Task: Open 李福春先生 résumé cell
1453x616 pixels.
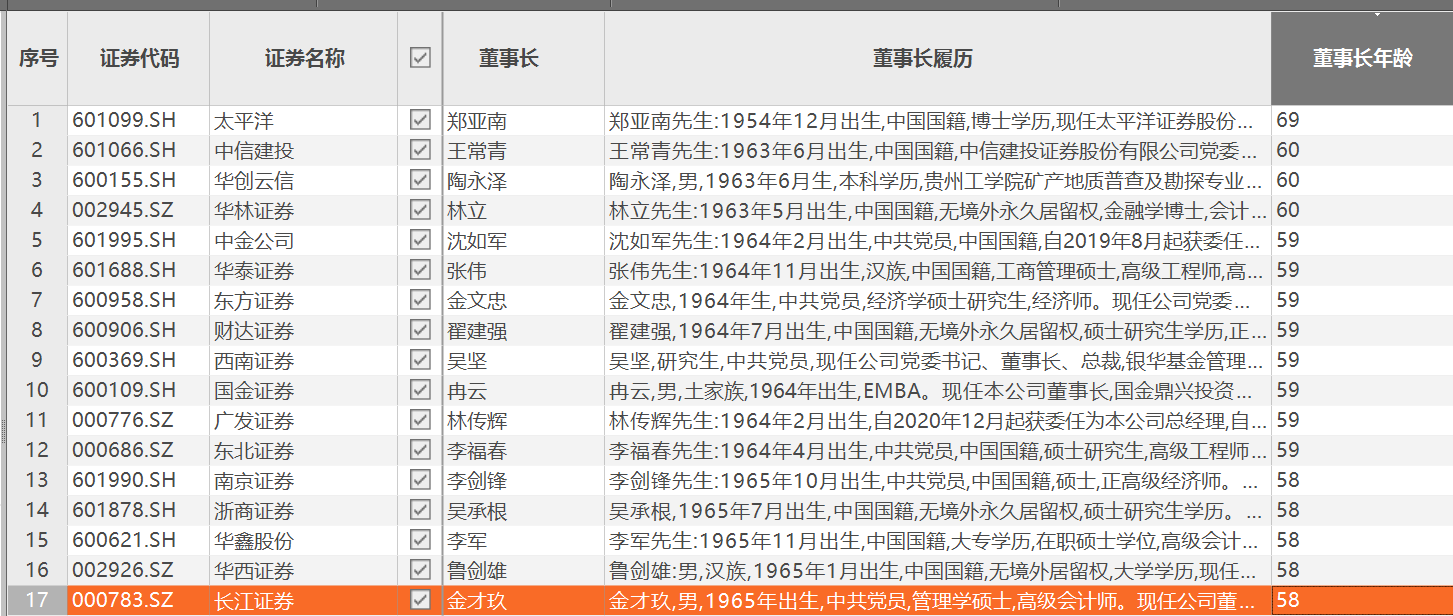Action: pyautogui.click(x=938, y=451)
